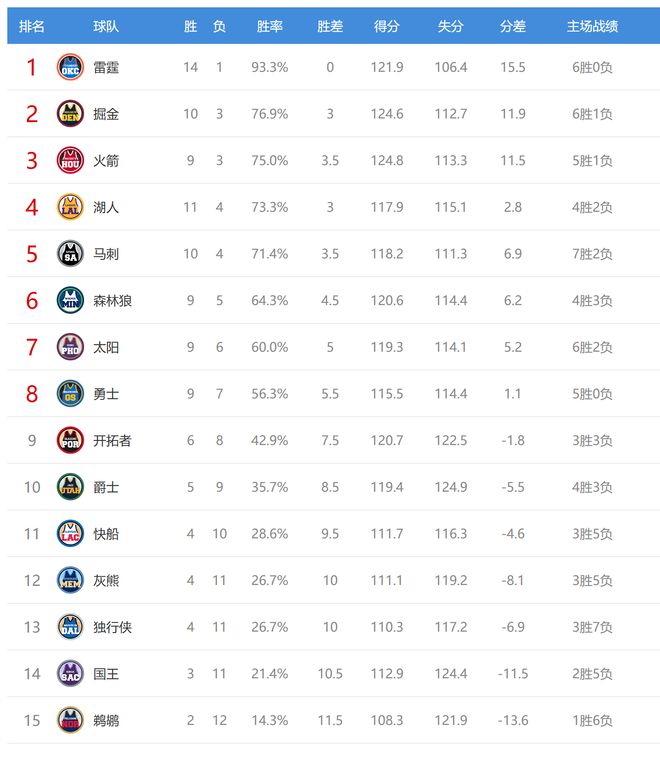Open the 雷霆 team name link

[x=106, y=67]
